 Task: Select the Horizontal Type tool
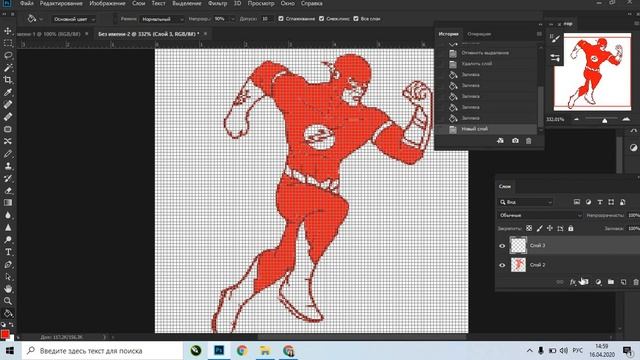coord(8,252)
